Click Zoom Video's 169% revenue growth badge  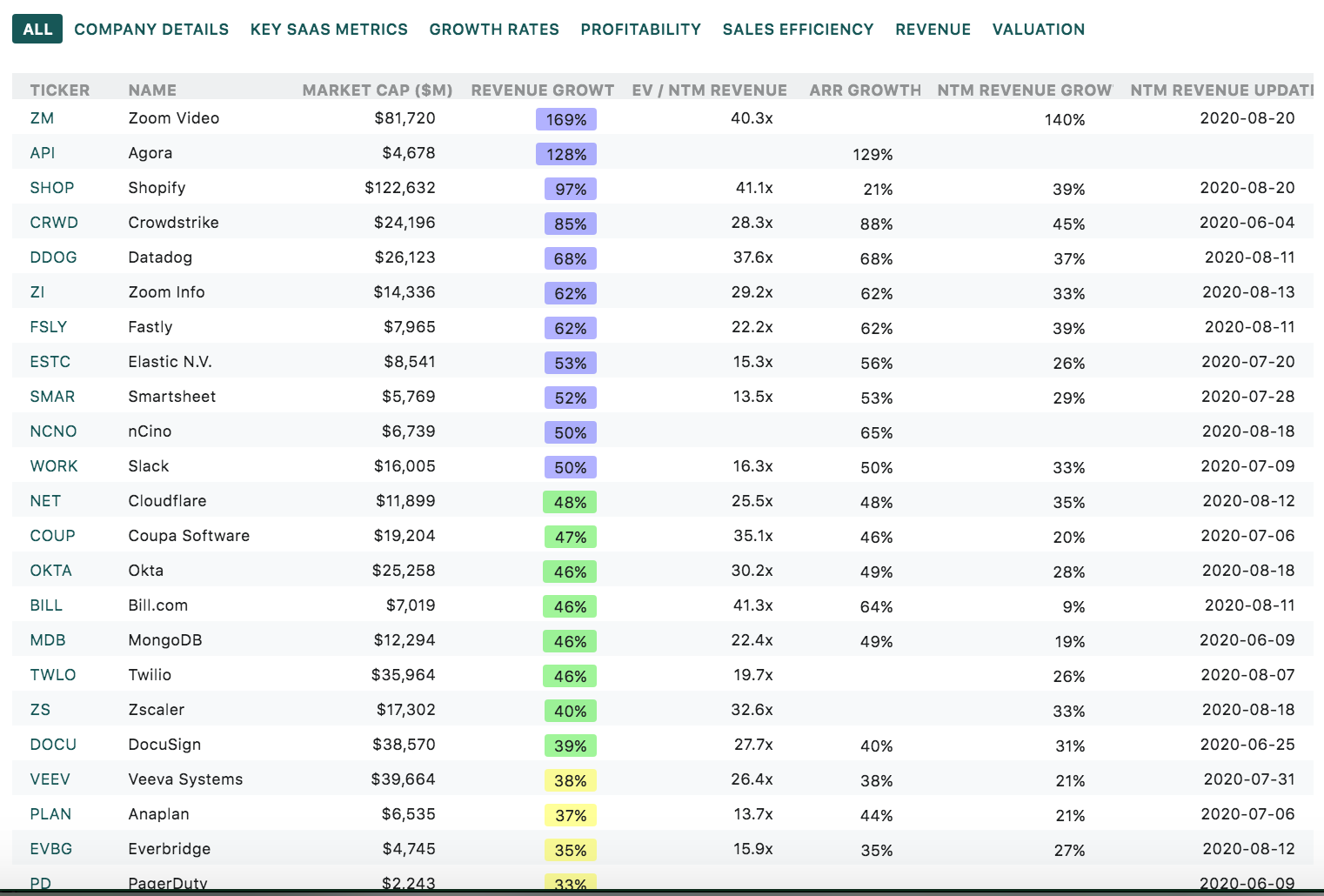[566, 119]
